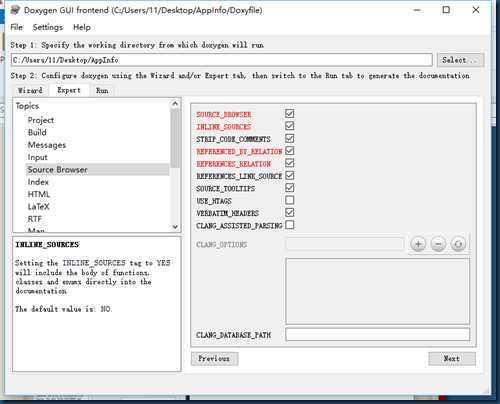Open the File menu
This screenshot has width=500, height=404.
(x=17, y=27)
